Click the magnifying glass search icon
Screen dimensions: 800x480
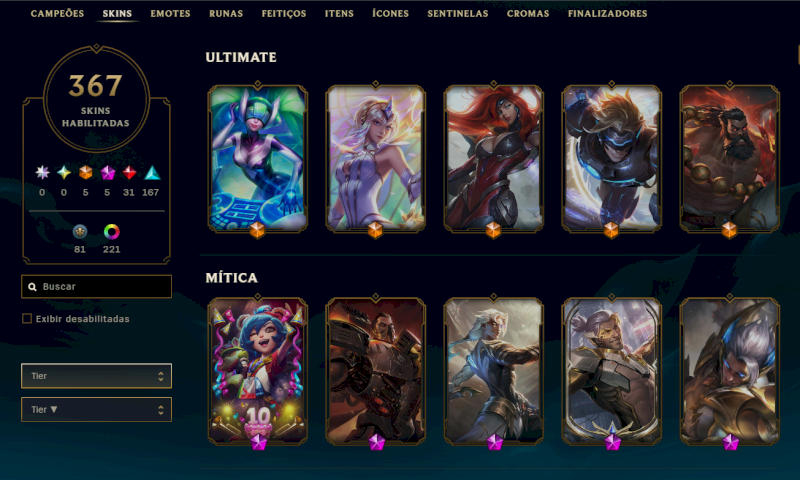pyautogui.click(x=32, y=287)
